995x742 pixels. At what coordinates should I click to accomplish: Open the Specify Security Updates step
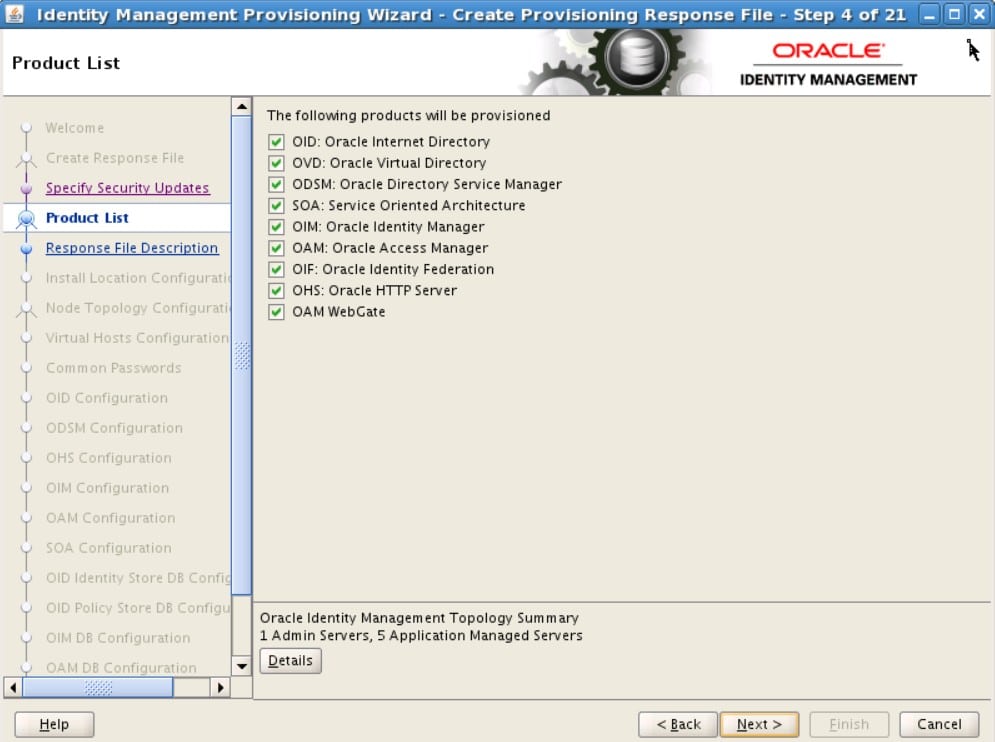click(127, 187)
